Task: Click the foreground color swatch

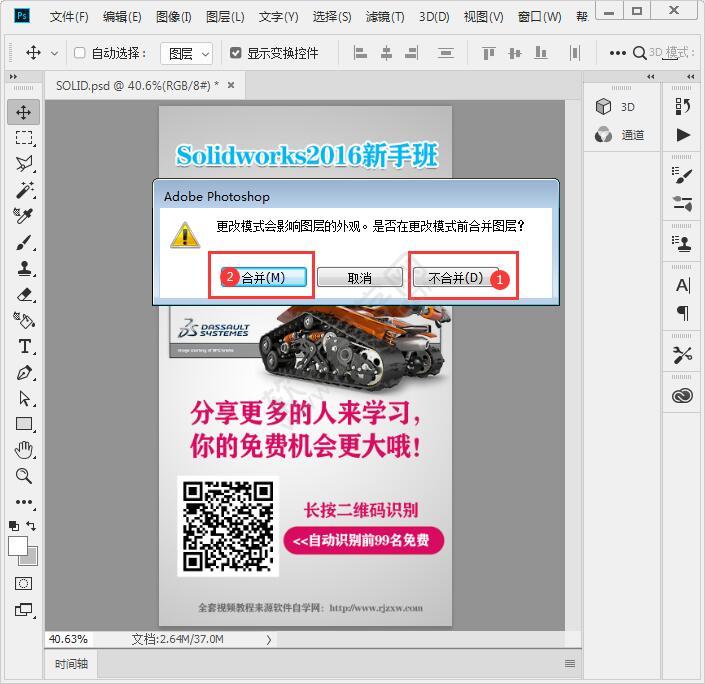Action: (18, 545)
